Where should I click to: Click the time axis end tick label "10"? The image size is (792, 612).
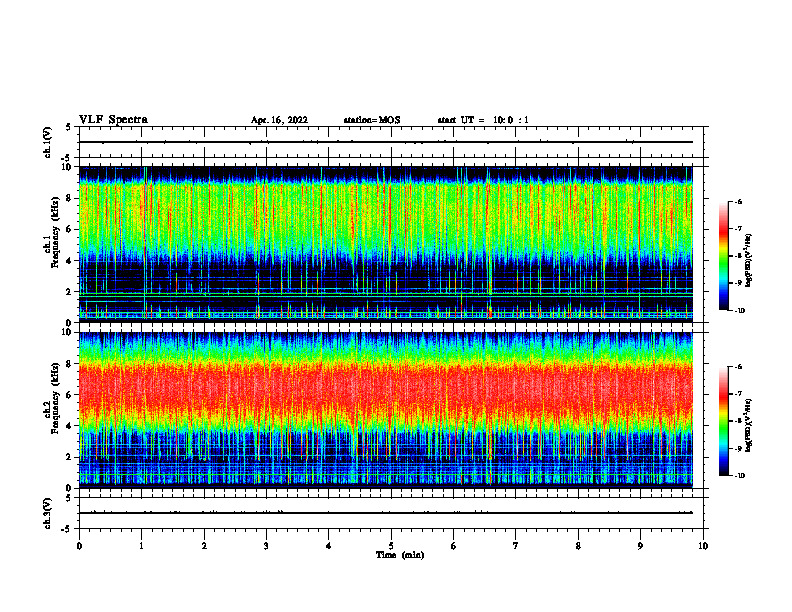[x=703, y=546]
